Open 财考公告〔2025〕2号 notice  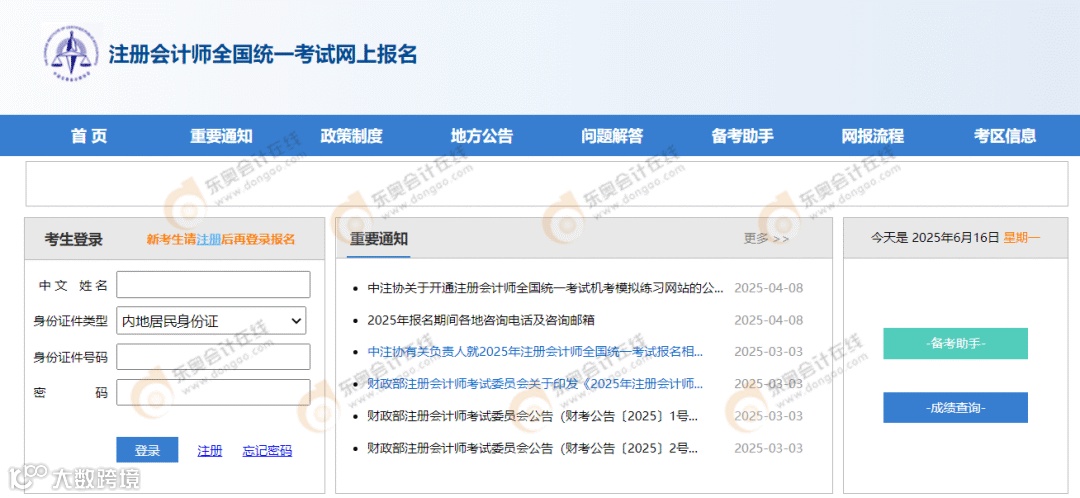pos(533,448)
